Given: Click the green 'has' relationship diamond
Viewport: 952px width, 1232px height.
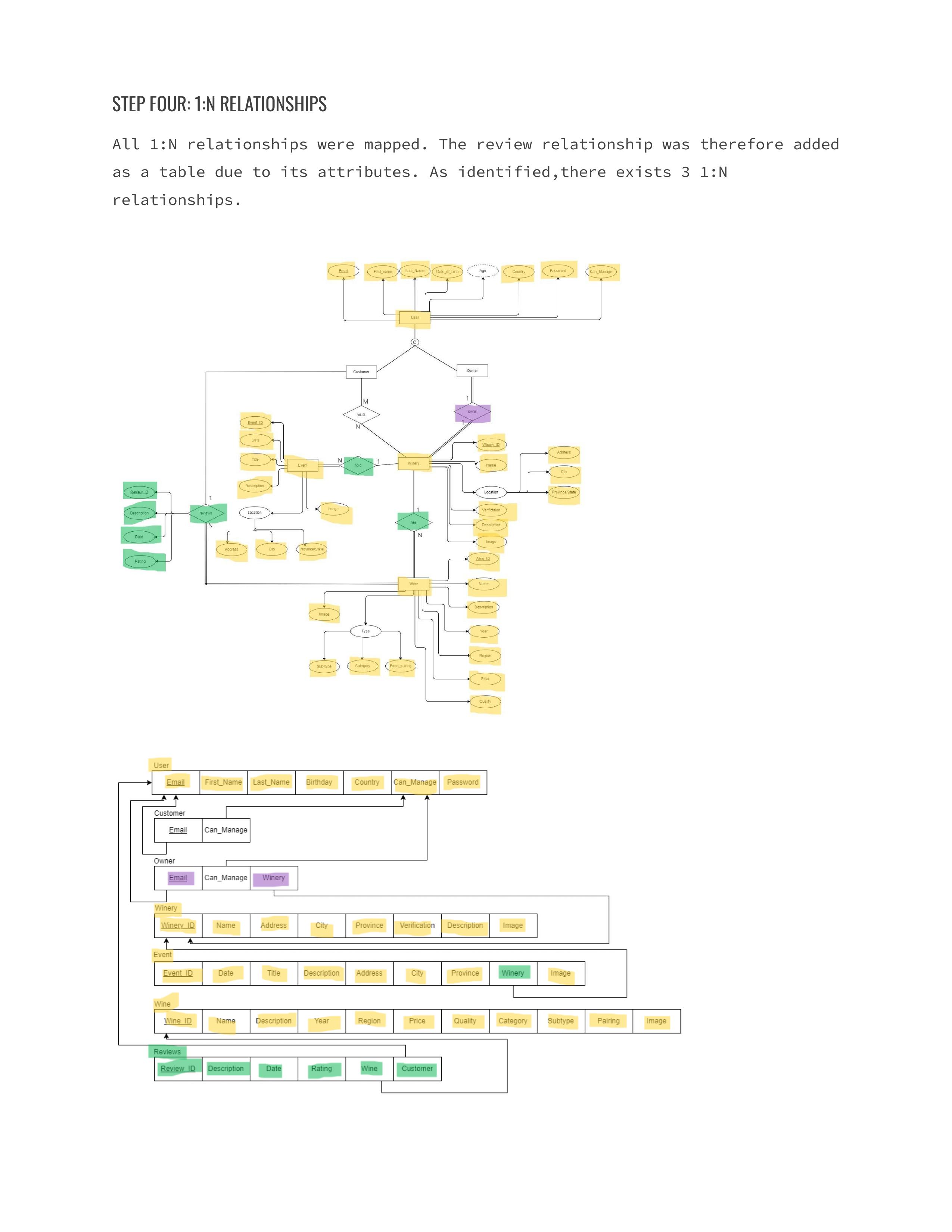Looking at the screenshot, I should 413,522.
